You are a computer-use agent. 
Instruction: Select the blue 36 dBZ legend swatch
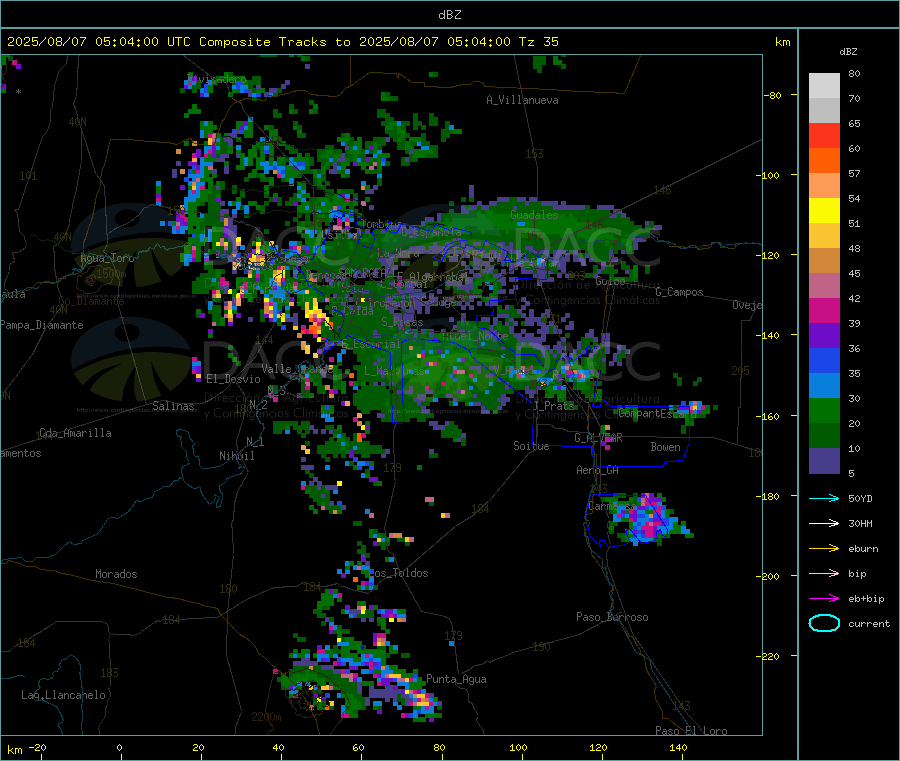coord(824,360)
